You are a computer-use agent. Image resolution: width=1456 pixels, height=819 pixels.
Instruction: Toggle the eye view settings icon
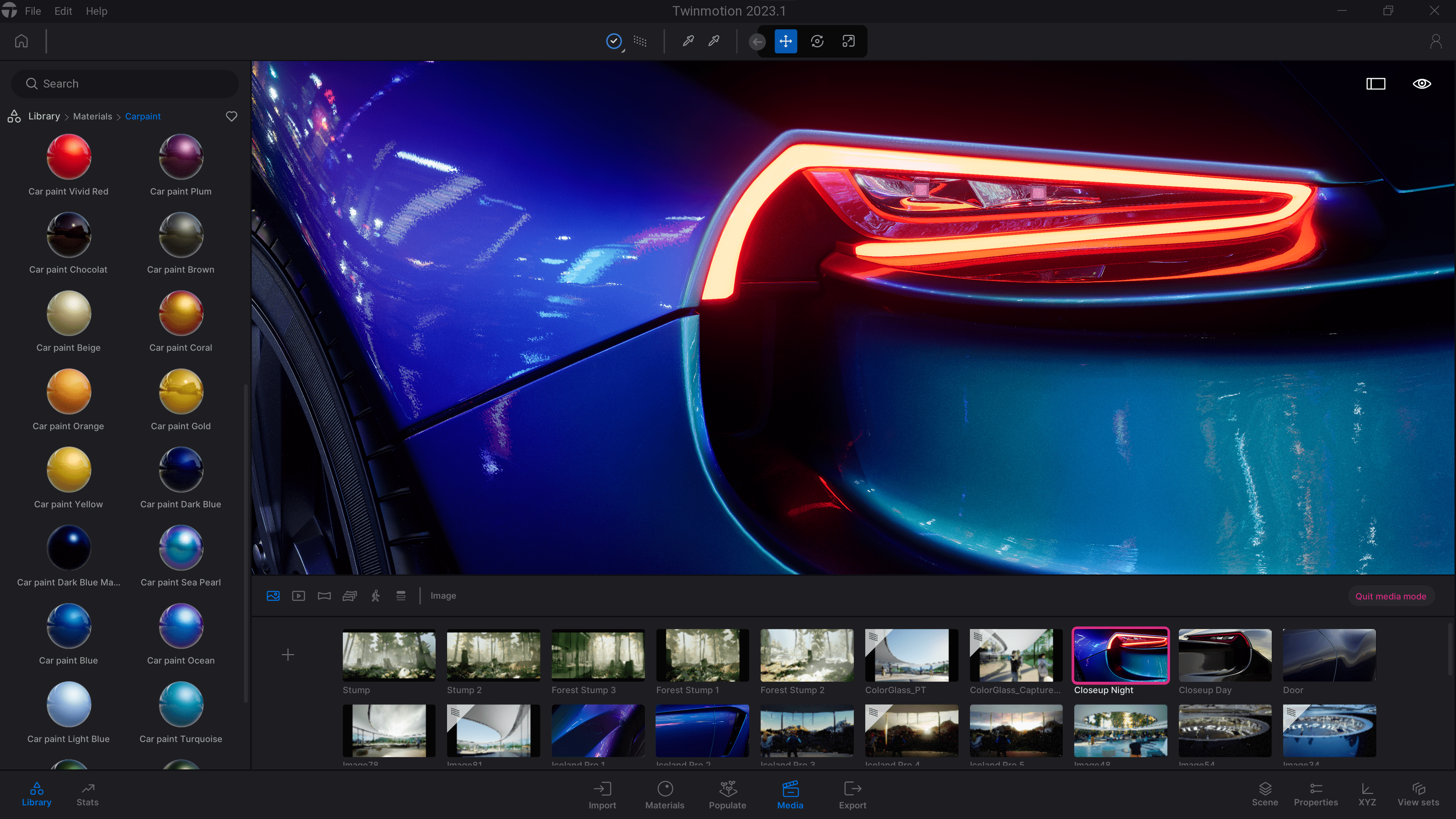pos(1421,84)
